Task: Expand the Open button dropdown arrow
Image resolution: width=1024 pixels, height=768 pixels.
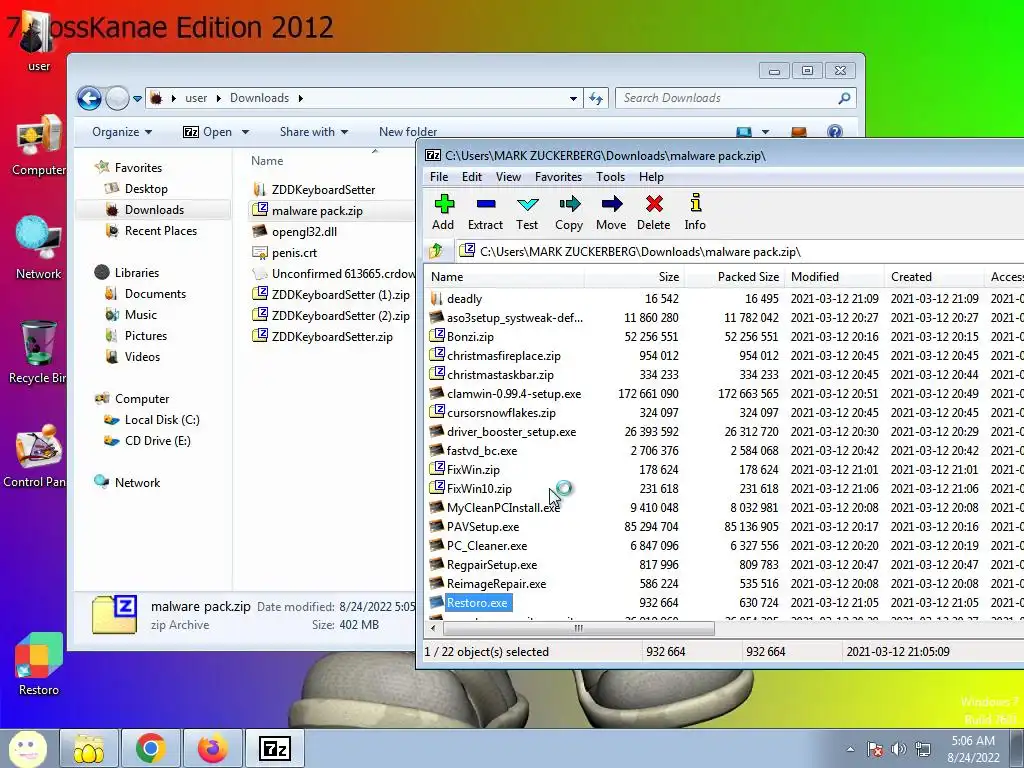Action: point(246,132)
